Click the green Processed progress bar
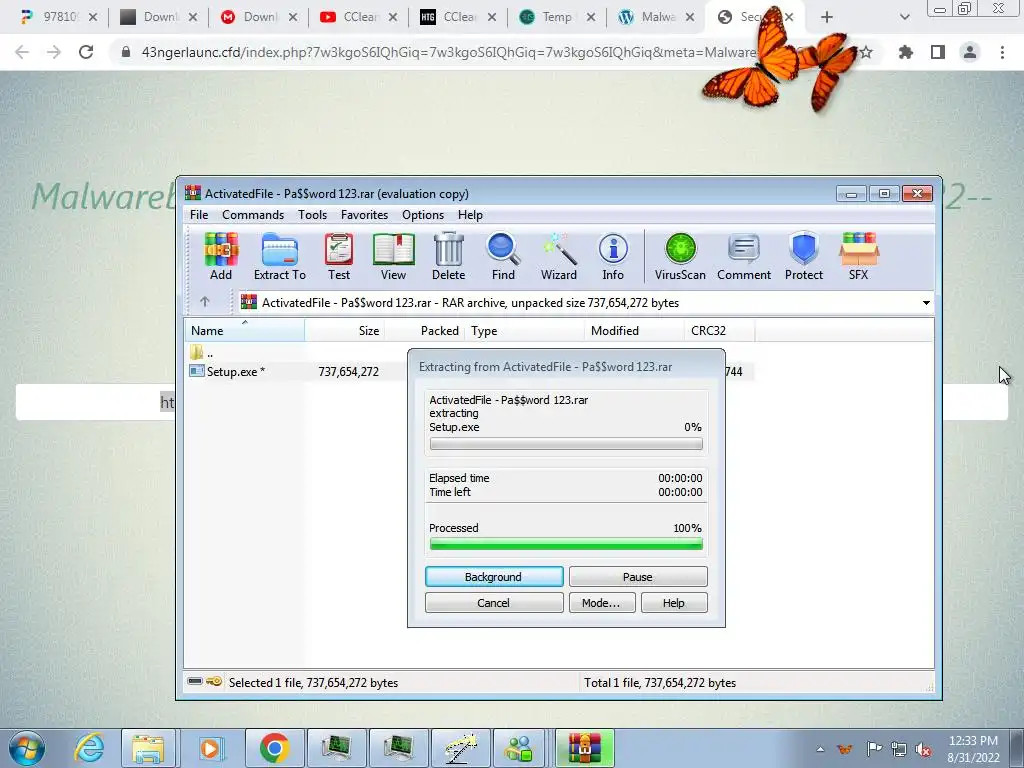 (566, 544)
